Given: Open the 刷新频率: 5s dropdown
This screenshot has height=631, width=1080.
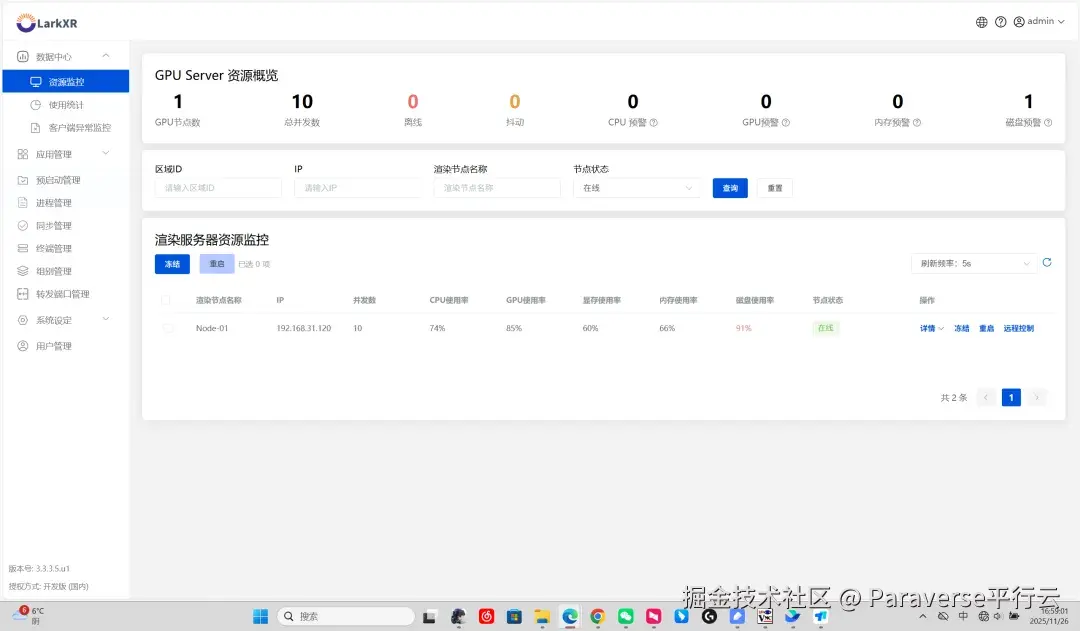Looking at the screenshot, I should tap(974, 263).
